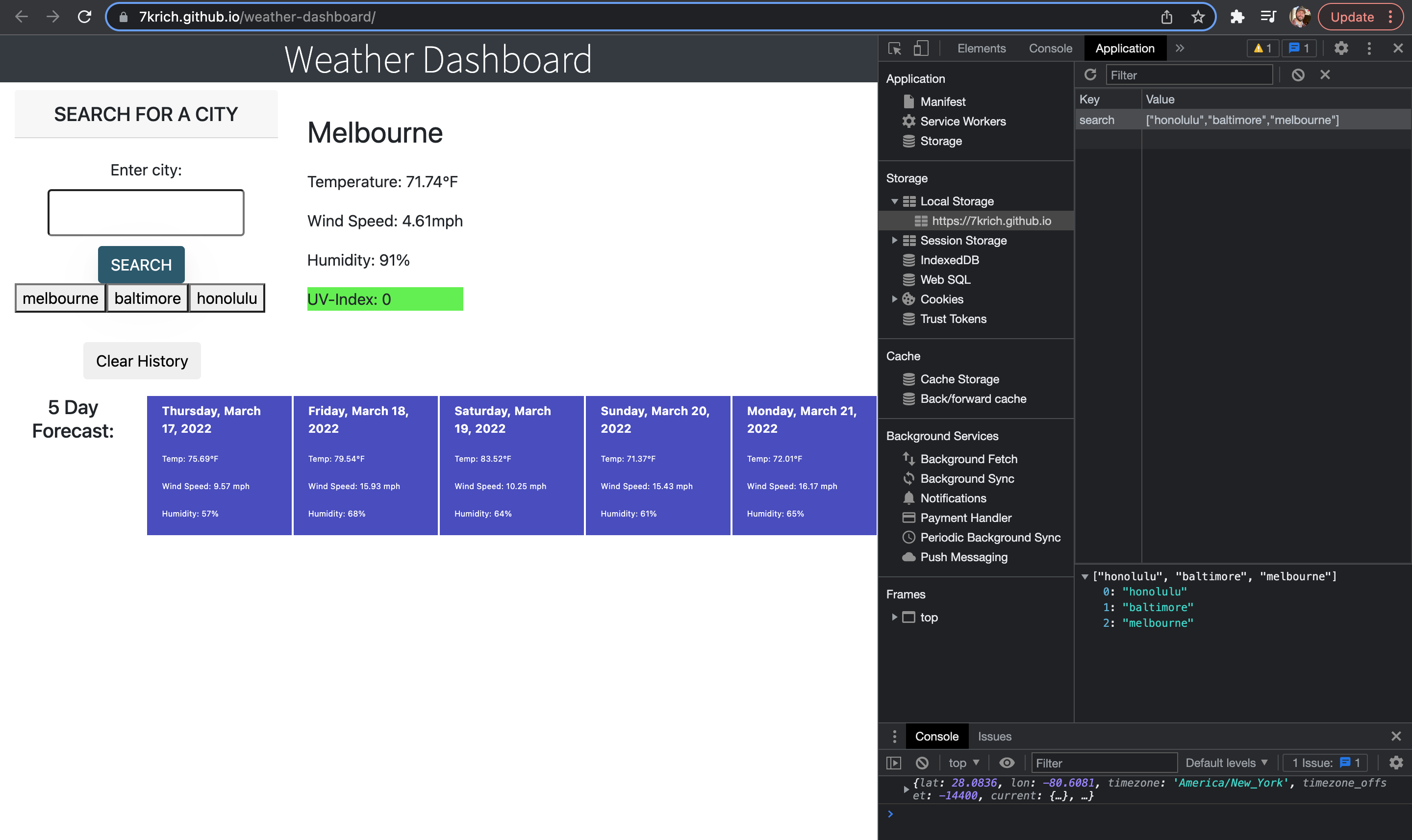Select the honolulu history button
This screenshot has height=840, width=1412.
227,298
